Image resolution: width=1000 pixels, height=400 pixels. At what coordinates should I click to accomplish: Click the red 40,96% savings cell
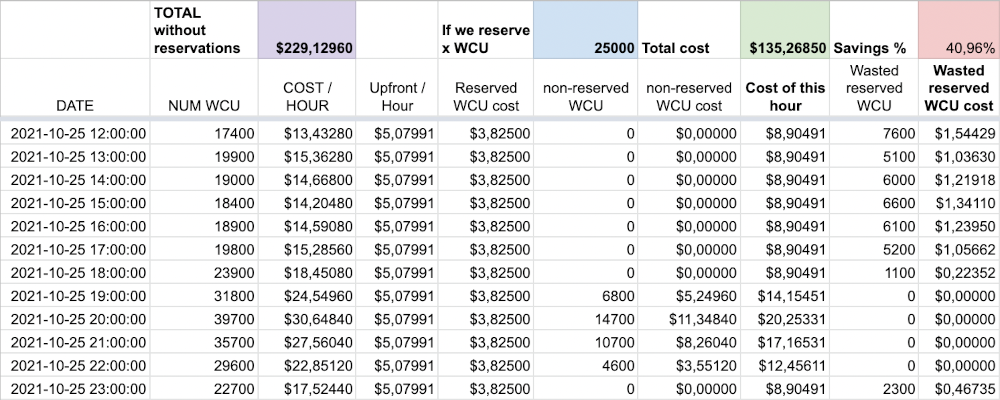point(958,30)
